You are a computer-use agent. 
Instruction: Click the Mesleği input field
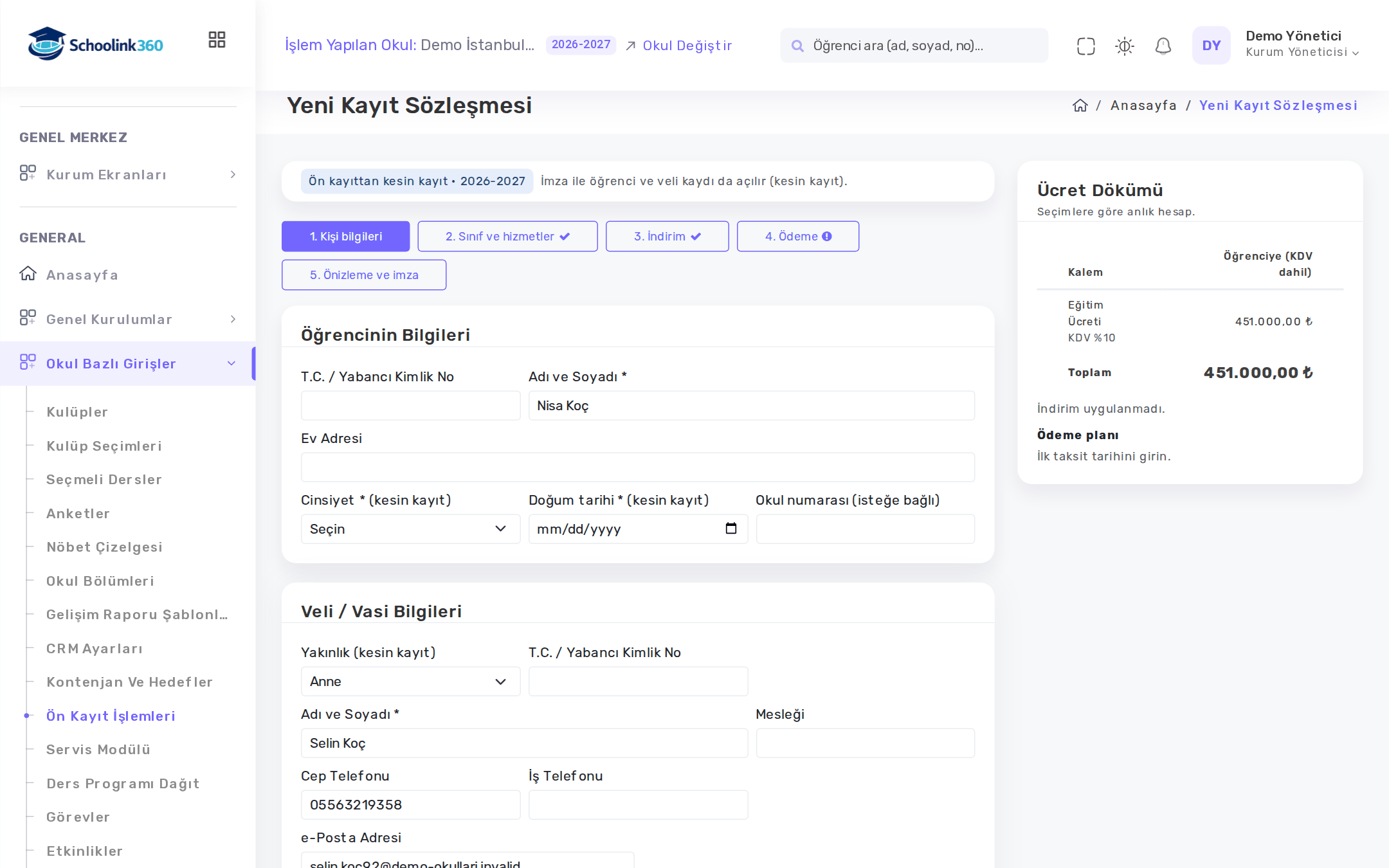coord(865,743)
